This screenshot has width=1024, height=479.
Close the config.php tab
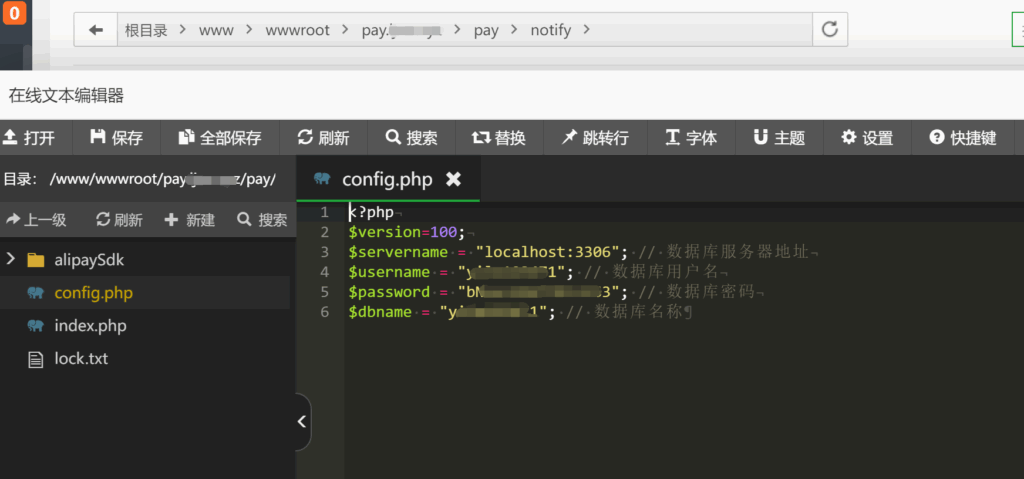tap(453, 179)
